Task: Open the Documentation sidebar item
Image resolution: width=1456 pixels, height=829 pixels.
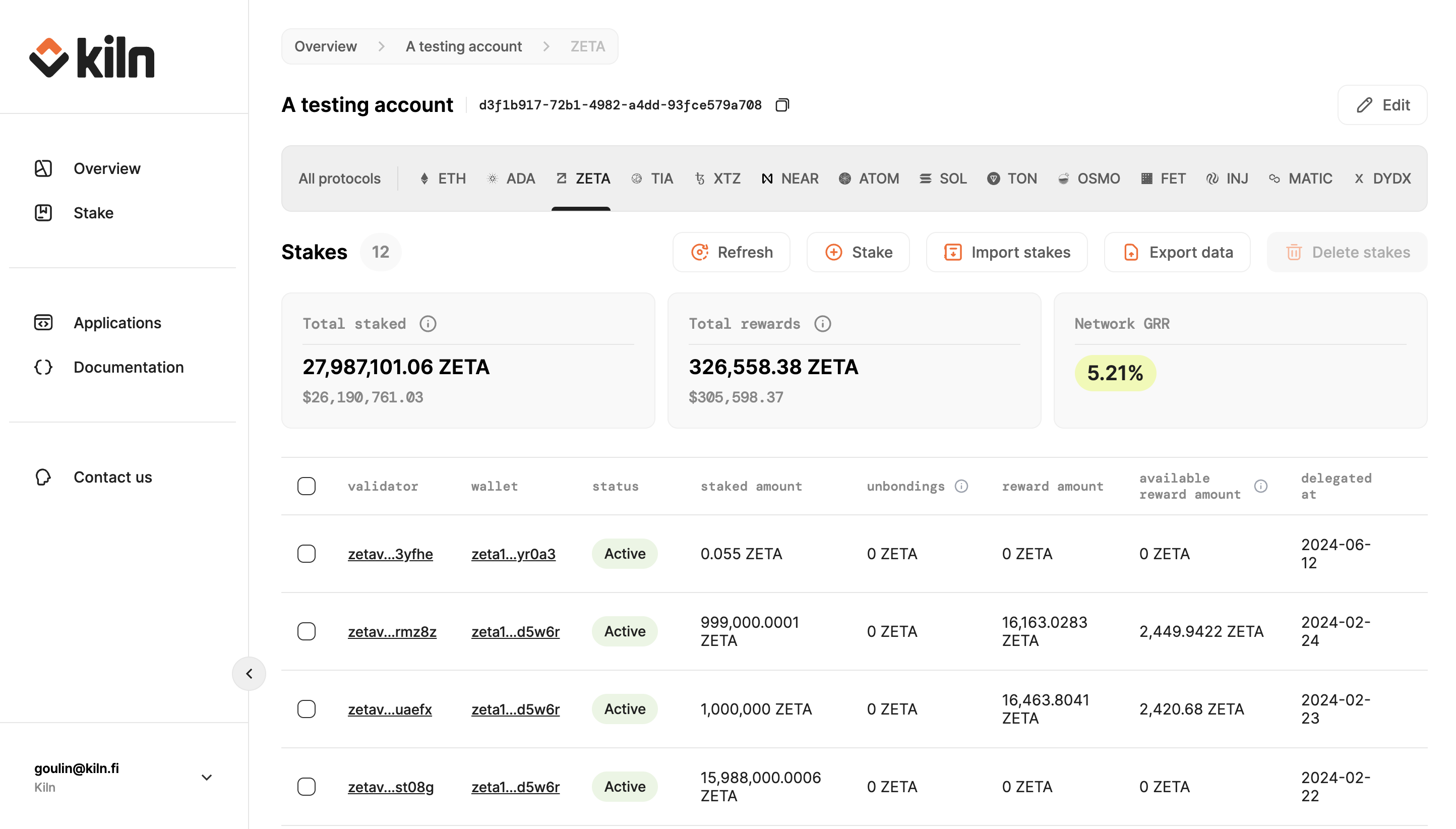Action: click(129, 367)
